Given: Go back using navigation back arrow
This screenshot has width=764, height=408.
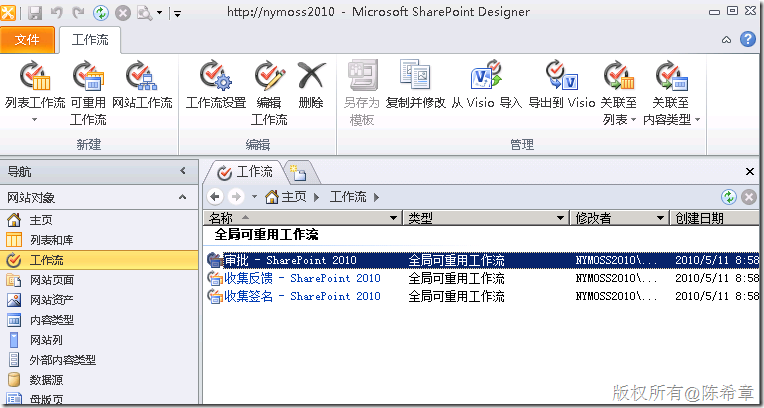Looking at the screenshot, I should (215, 197).
